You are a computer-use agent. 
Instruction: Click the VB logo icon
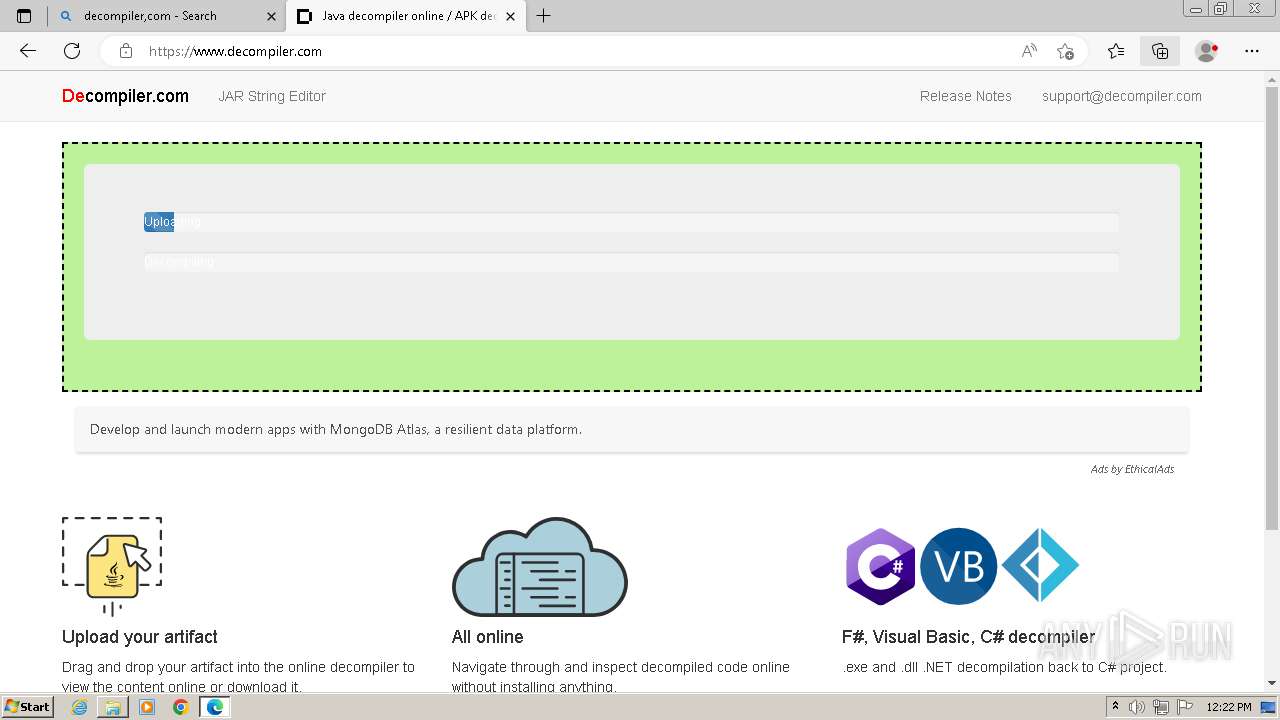pos(958,566)
